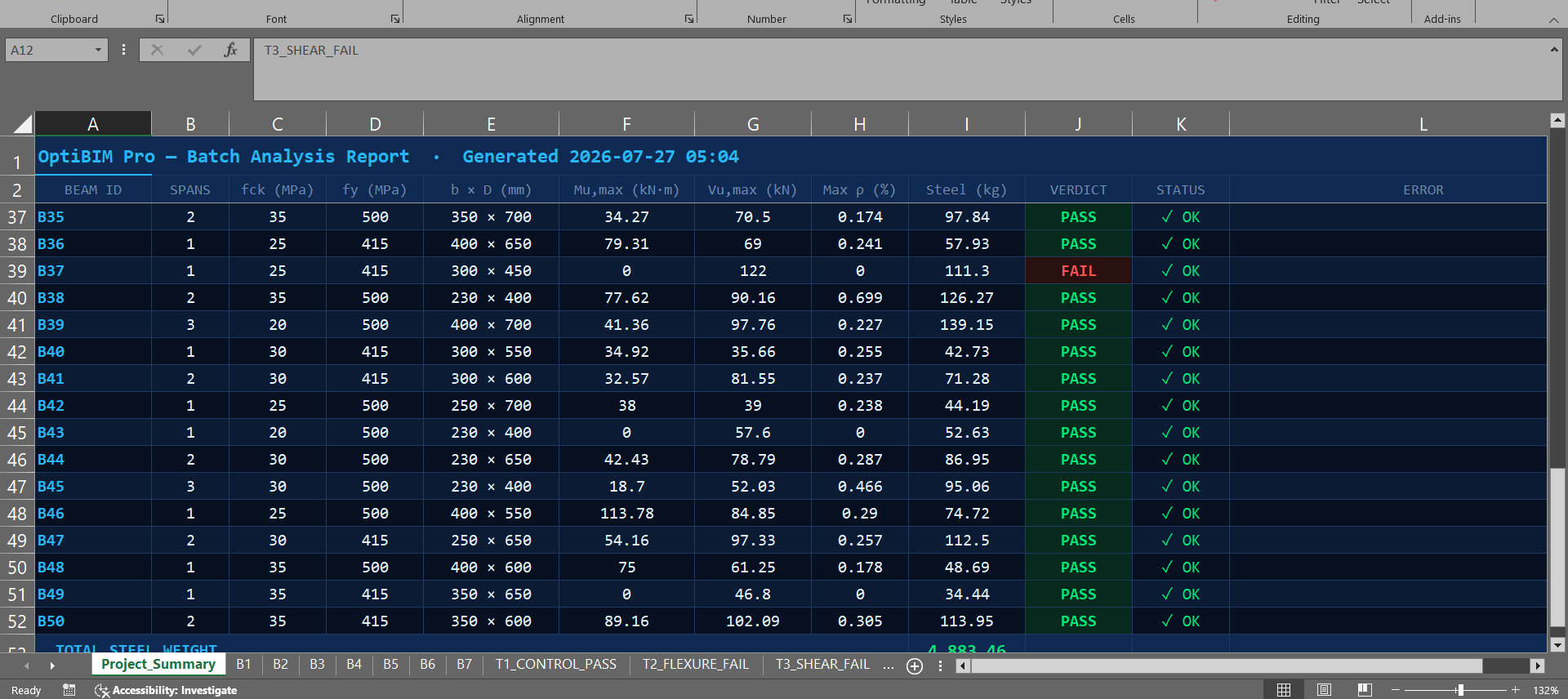Open the Clipboard dialog launcher

point(160,19)
